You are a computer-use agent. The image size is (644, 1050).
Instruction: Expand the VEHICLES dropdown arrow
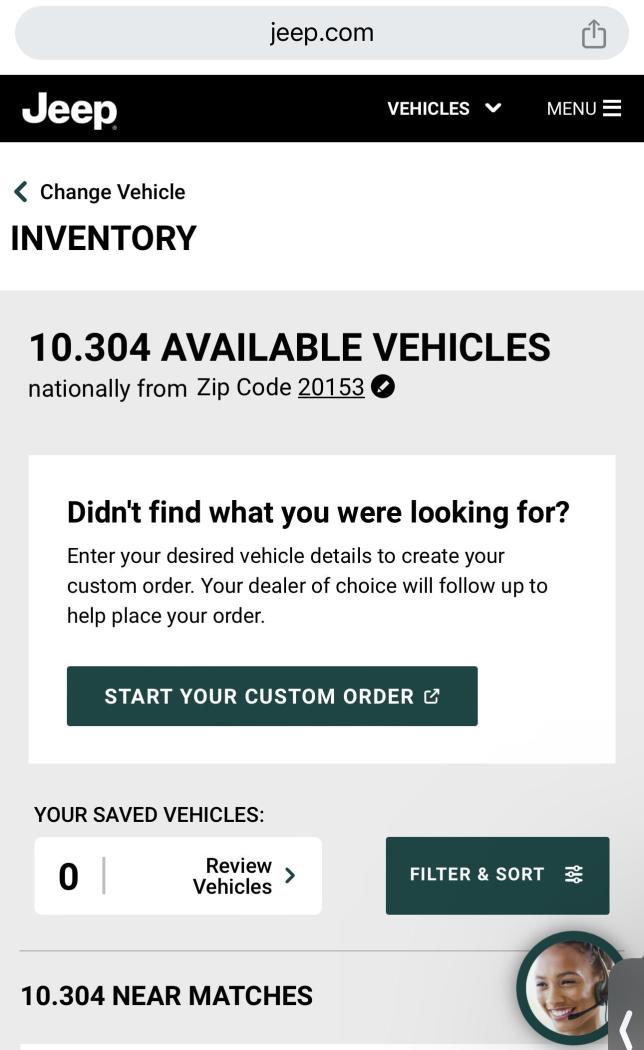coord(493,108)
